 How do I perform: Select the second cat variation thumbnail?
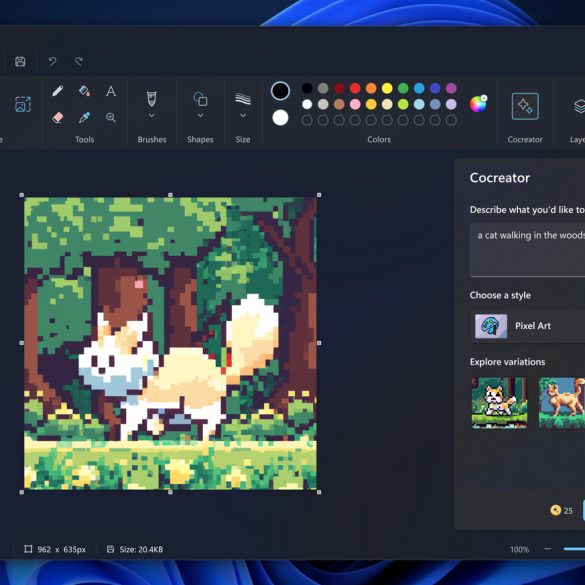click(x=561, y=403)
